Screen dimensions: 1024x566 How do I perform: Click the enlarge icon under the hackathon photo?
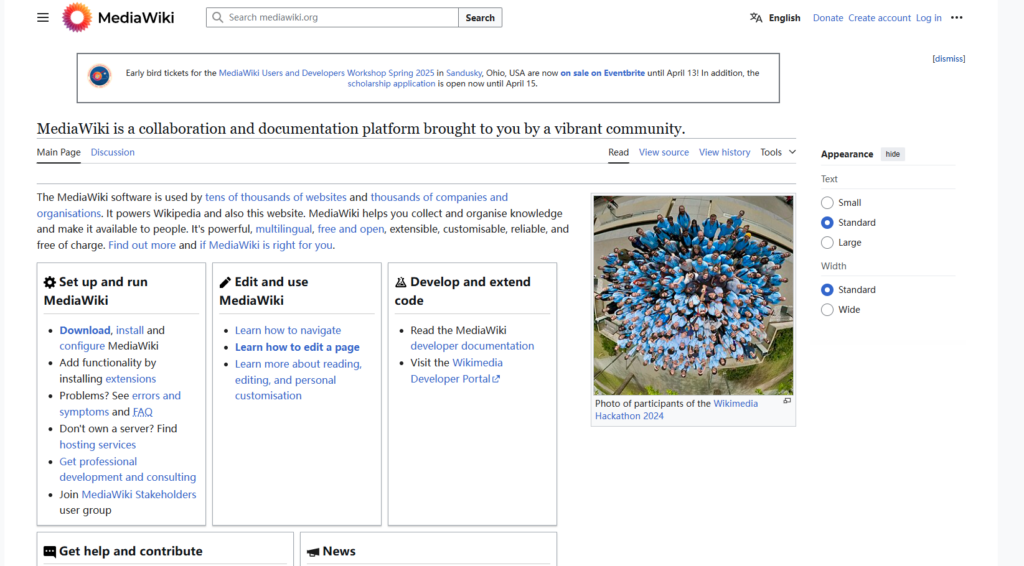(x=787, y=401)
